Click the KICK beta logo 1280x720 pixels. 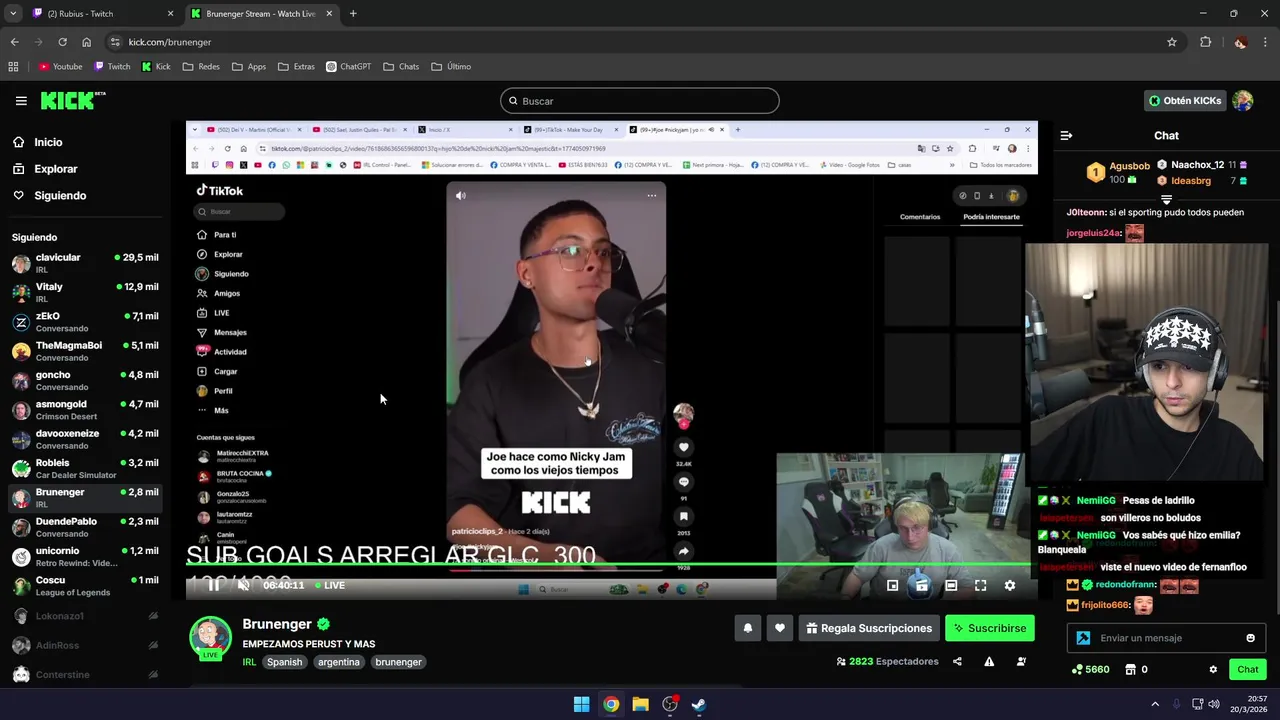(73, 101)
